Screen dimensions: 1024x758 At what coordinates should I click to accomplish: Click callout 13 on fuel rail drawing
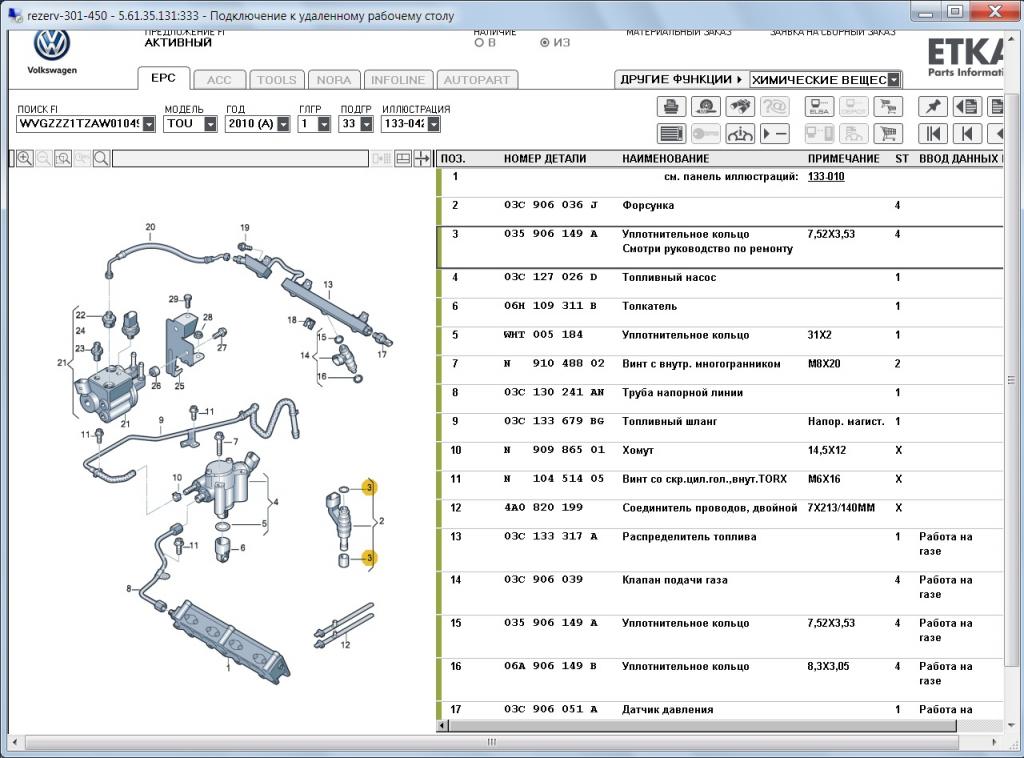(328, 285)
